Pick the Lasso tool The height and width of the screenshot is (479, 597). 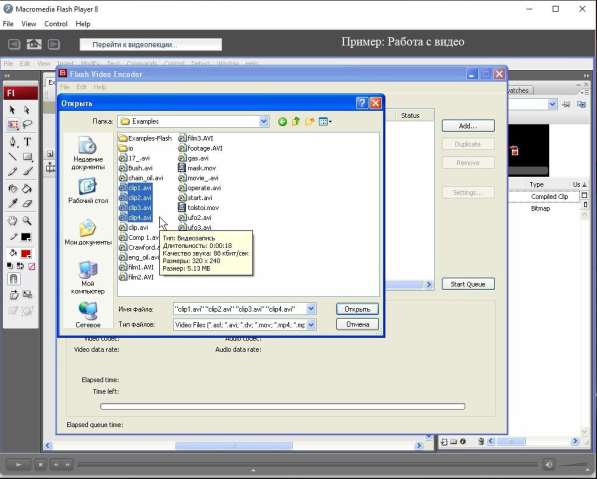(27, 125)
